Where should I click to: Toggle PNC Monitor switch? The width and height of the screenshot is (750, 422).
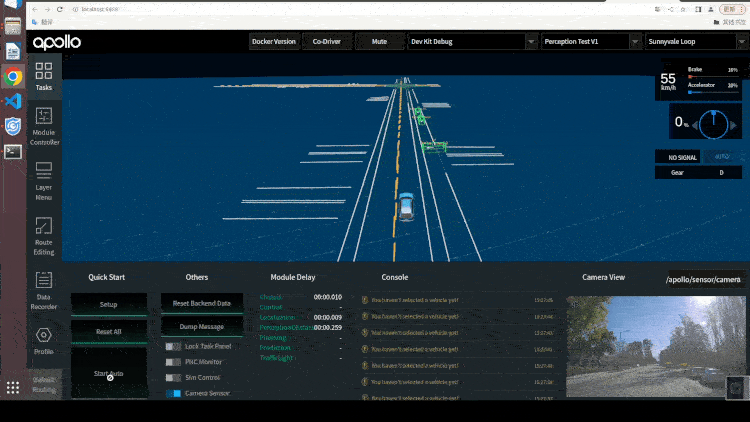coord(173,362)
